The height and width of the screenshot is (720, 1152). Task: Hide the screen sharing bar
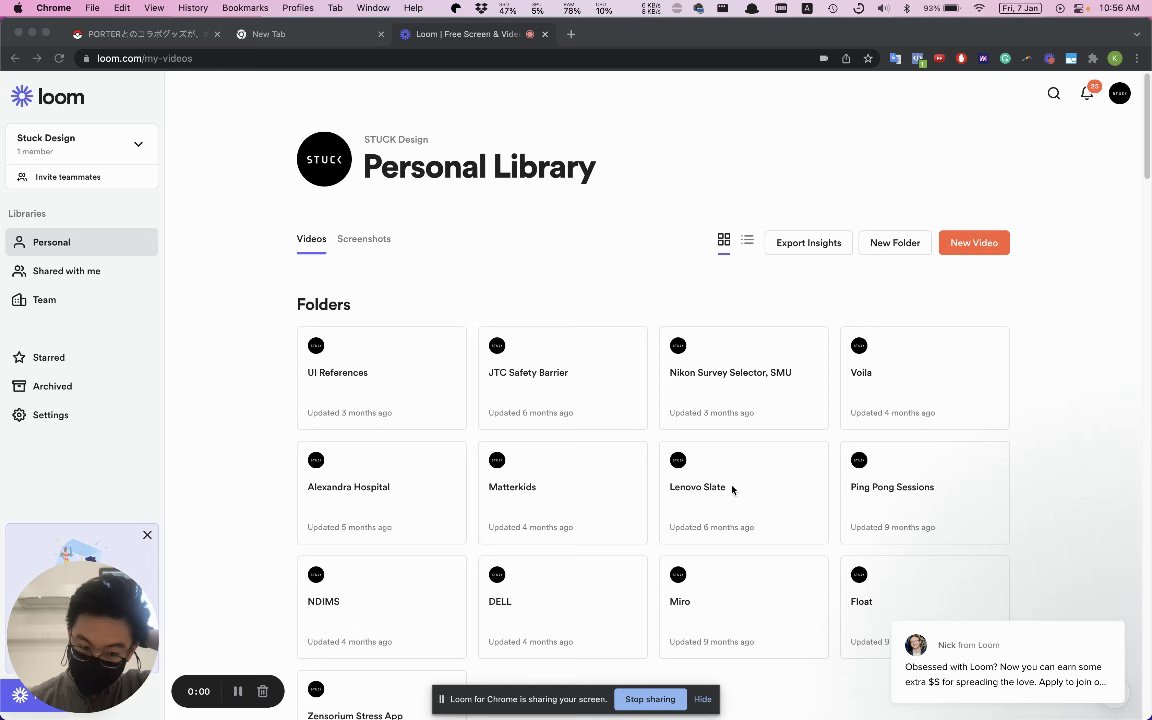click(x=702, y=699)
